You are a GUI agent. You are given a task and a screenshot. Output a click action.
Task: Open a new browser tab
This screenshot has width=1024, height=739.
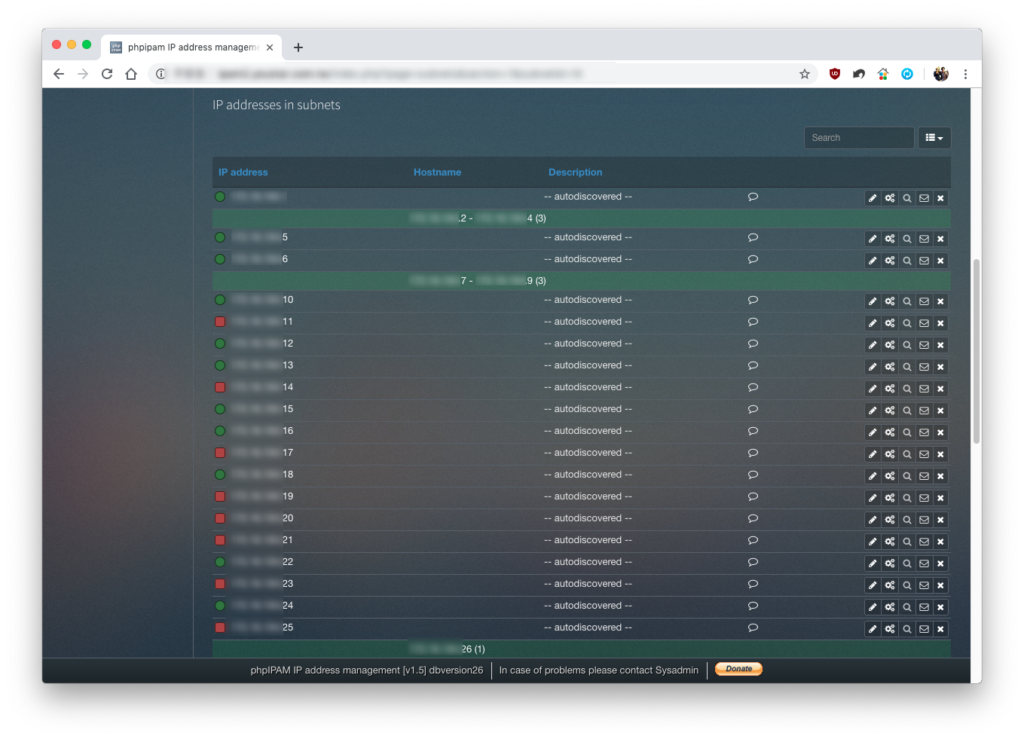[298, 47]
